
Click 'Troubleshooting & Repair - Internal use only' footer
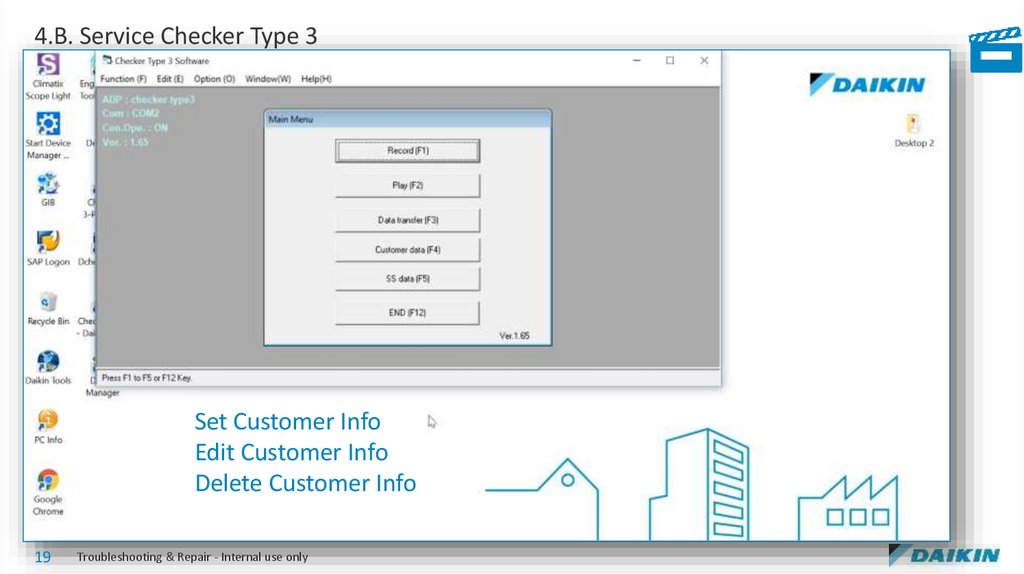pos(192,557)
